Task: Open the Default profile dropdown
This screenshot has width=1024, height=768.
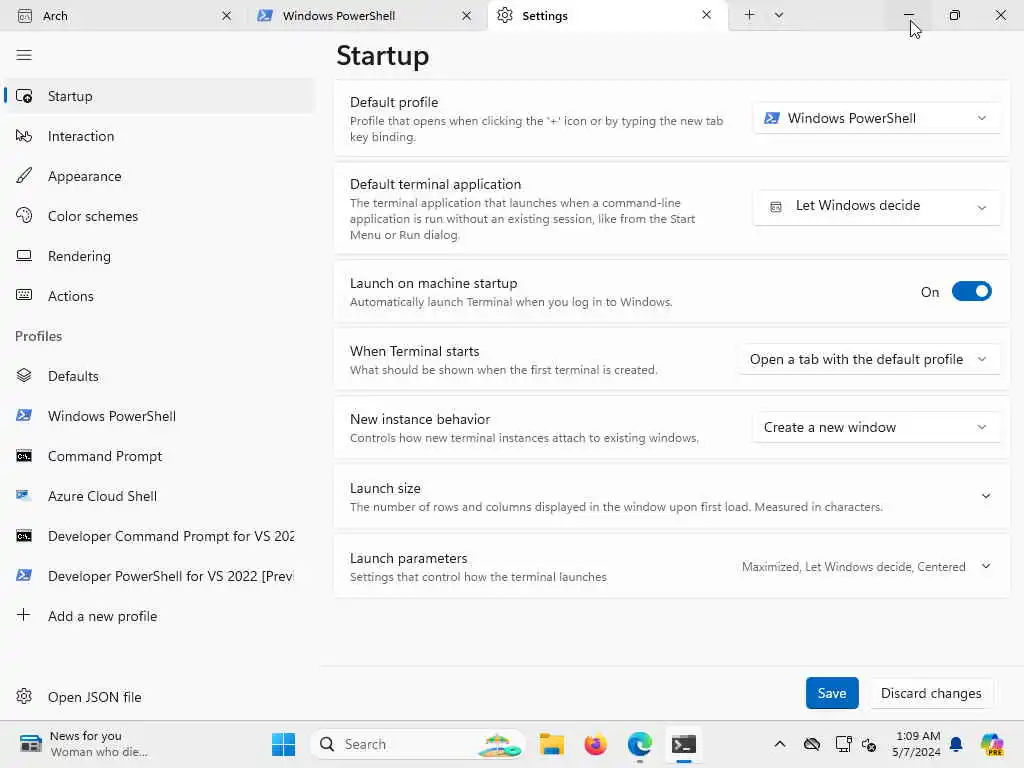Action: 876,118
